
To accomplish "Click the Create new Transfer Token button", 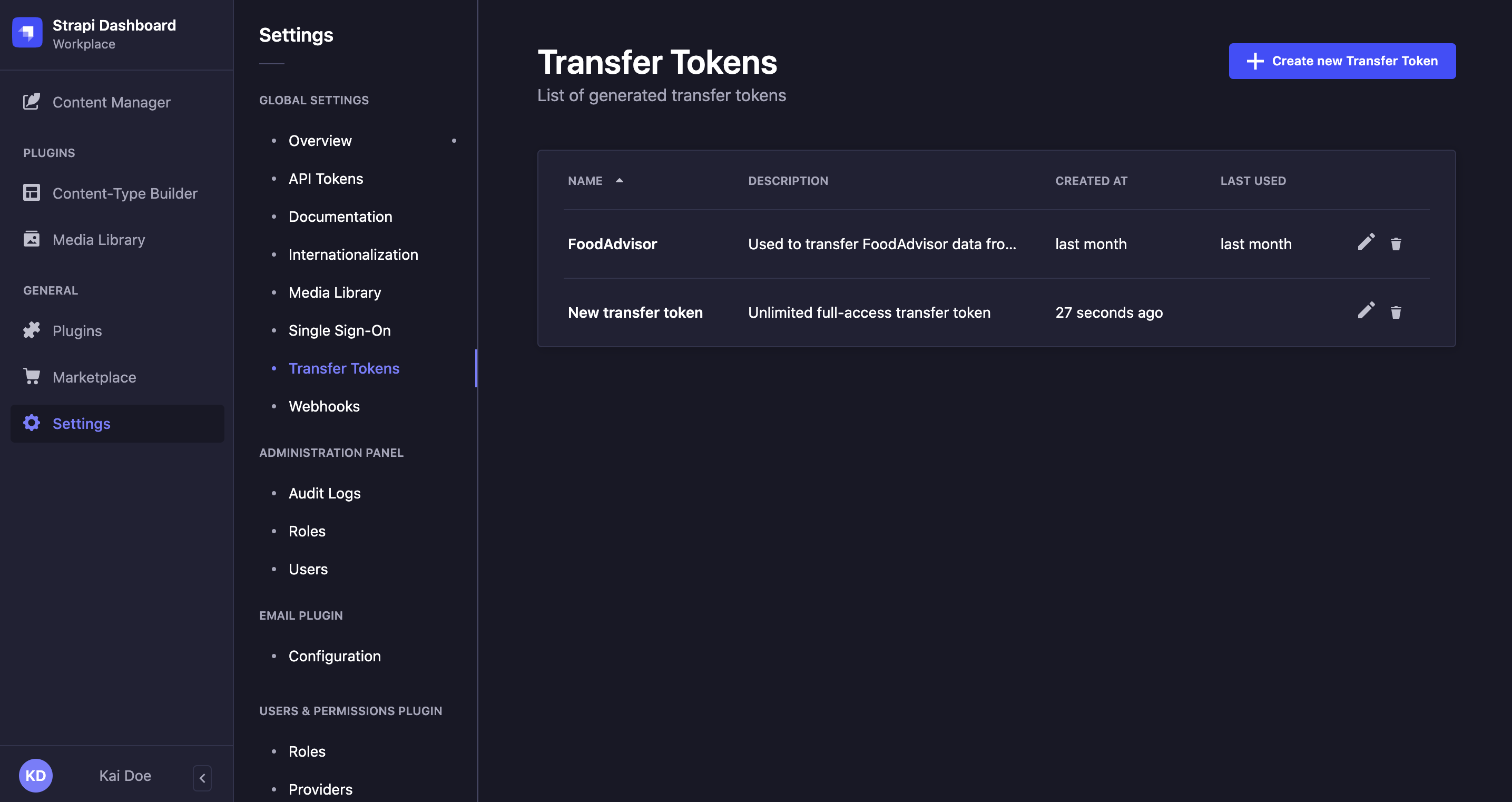I will click(x=1342, y=61).
